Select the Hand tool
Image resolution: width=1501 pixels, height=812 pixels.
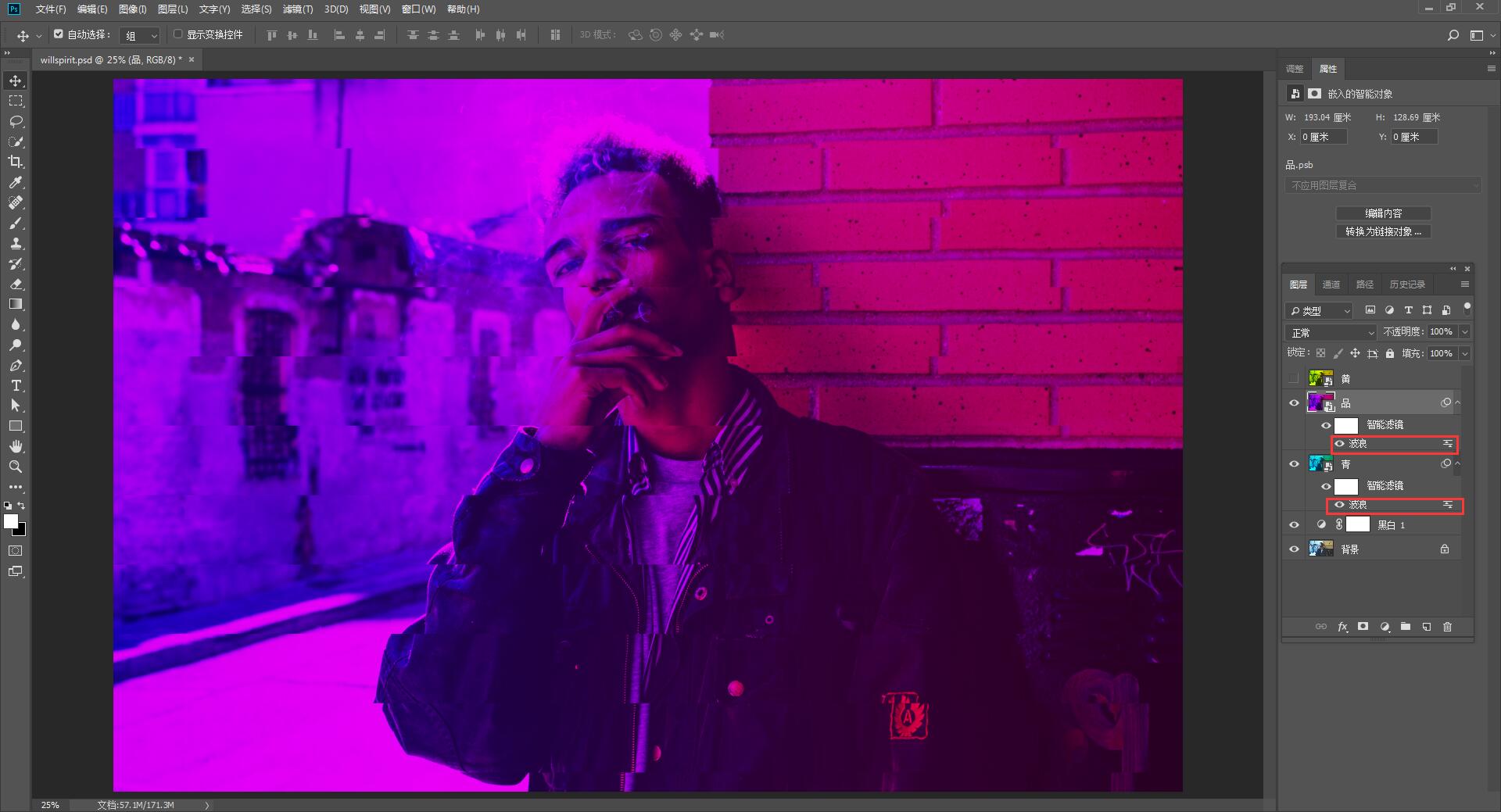[x=16, y=446]
